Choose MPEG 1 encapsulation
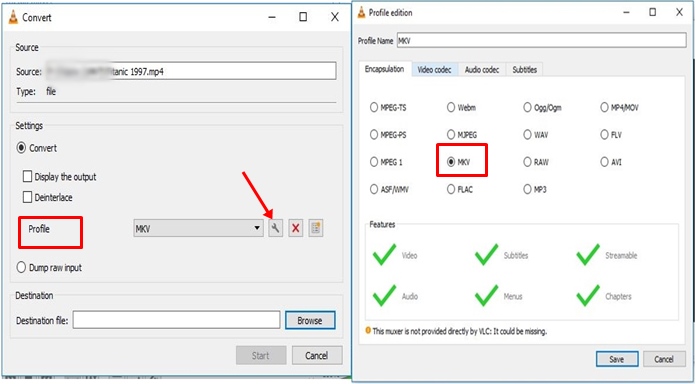 coord(374,162)
